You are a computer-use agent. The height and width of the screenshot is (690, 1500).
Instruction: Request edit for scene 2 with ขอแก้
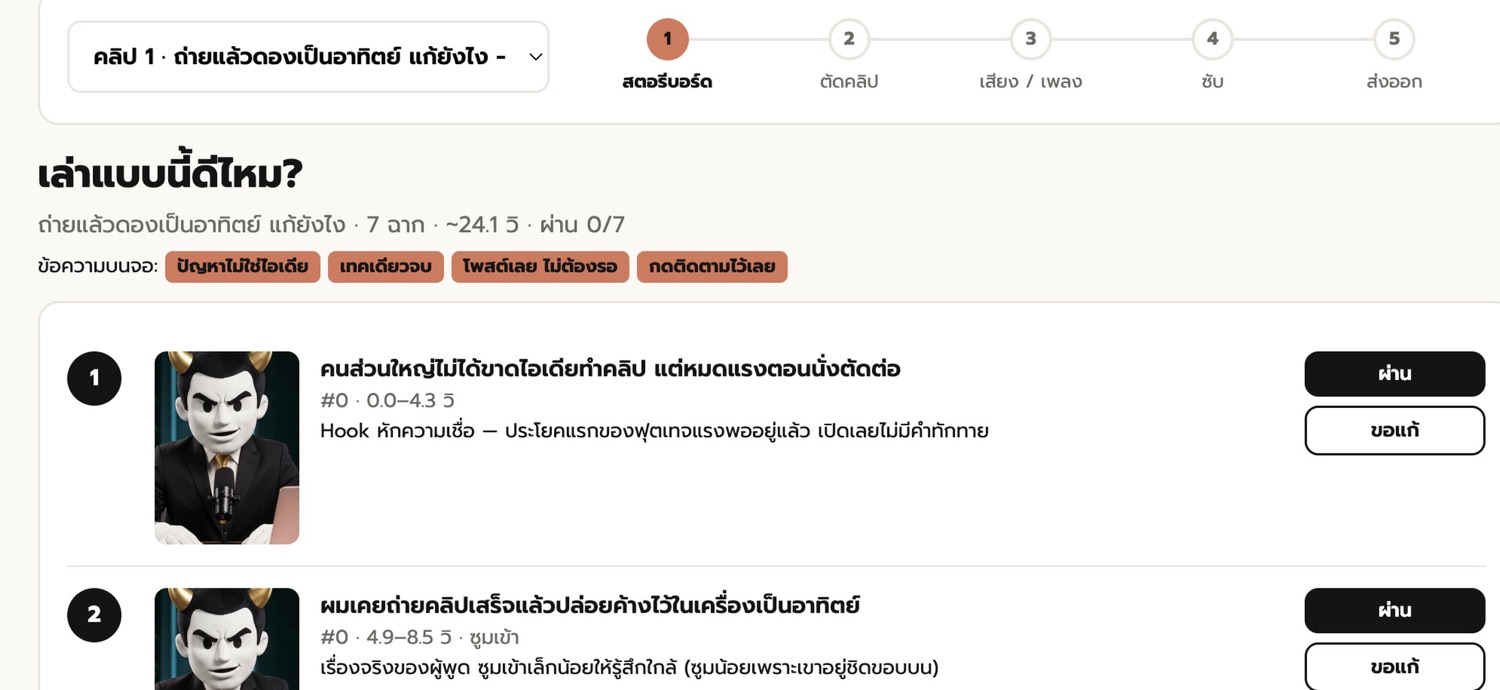(1395, 666)
